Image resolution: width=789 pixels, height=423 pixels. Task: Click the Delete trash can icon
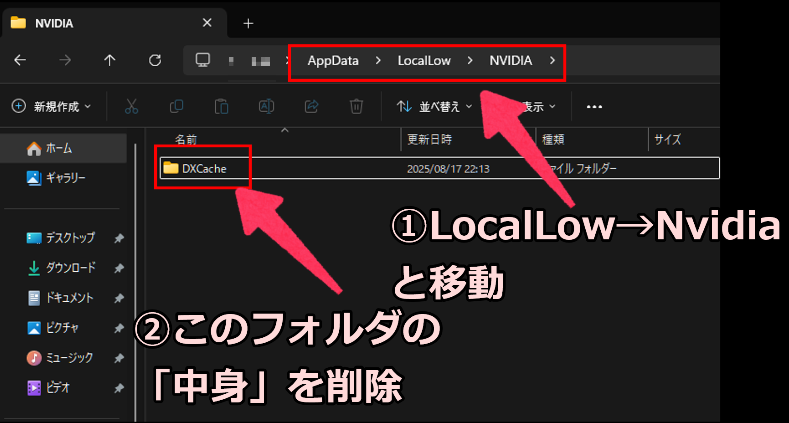coord(356,106)
